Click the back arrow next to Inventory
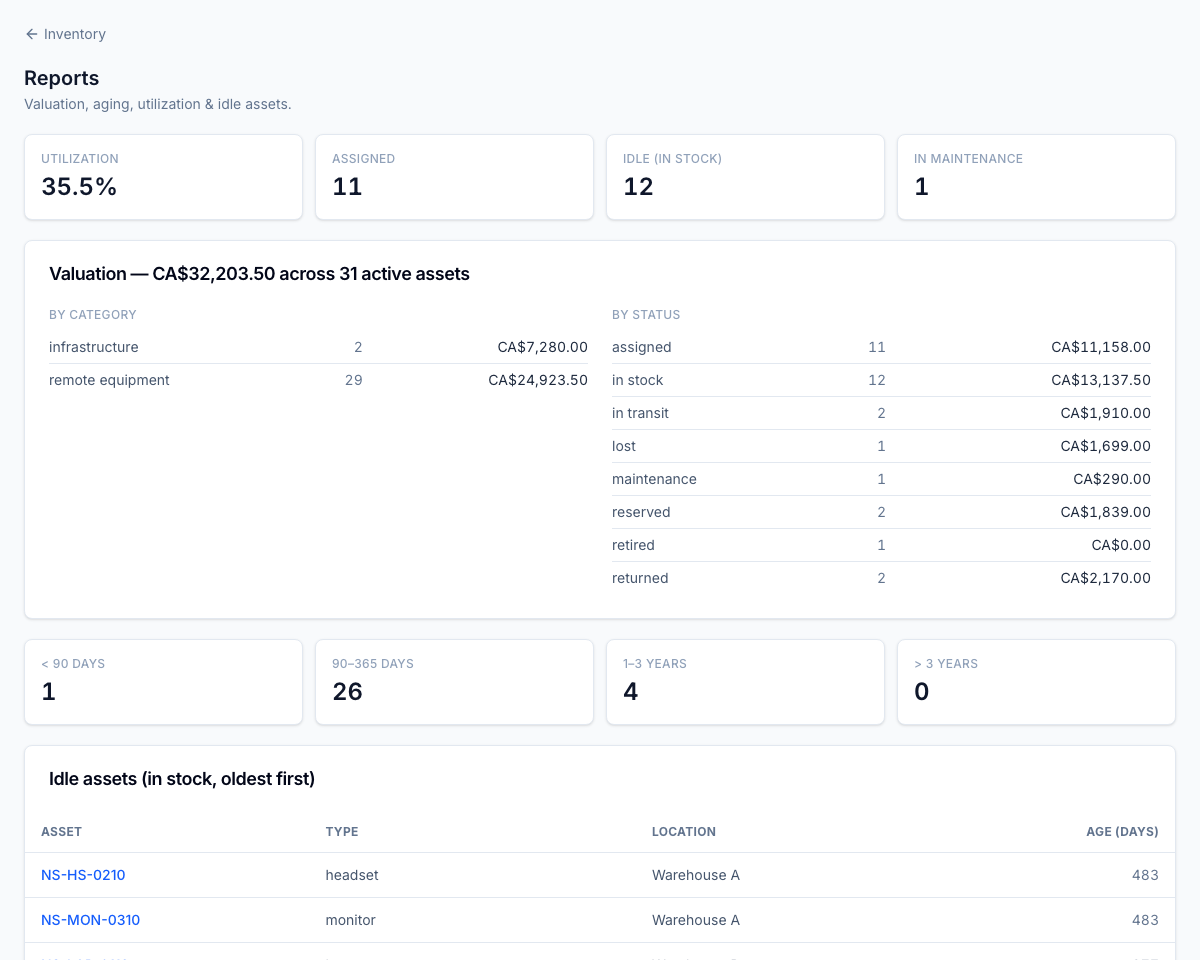 tap(31, 34)
